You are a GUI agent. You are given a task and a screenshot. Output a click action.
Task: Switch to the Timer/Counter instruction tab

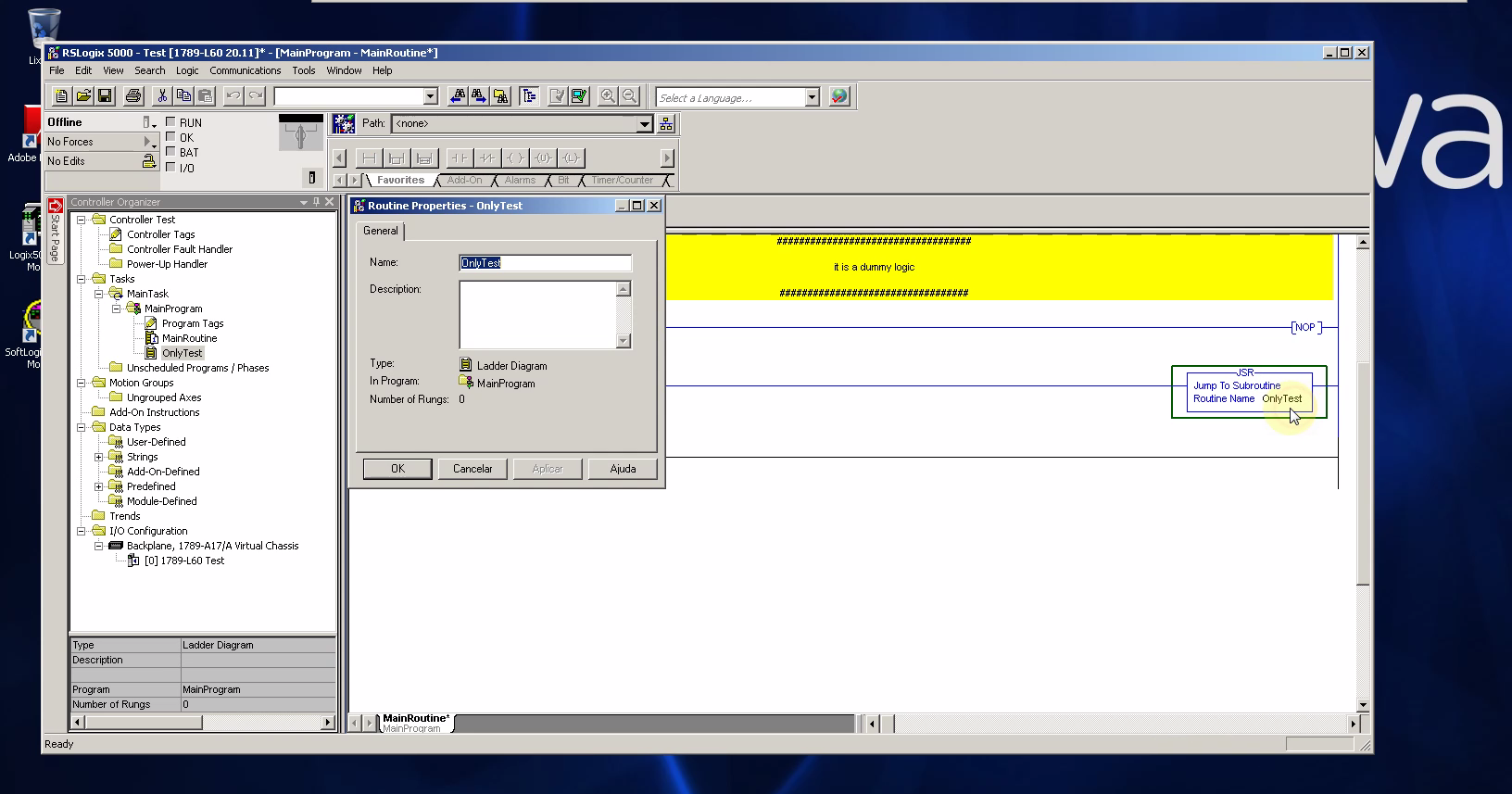pyautogui.click(x=622, y=180)
